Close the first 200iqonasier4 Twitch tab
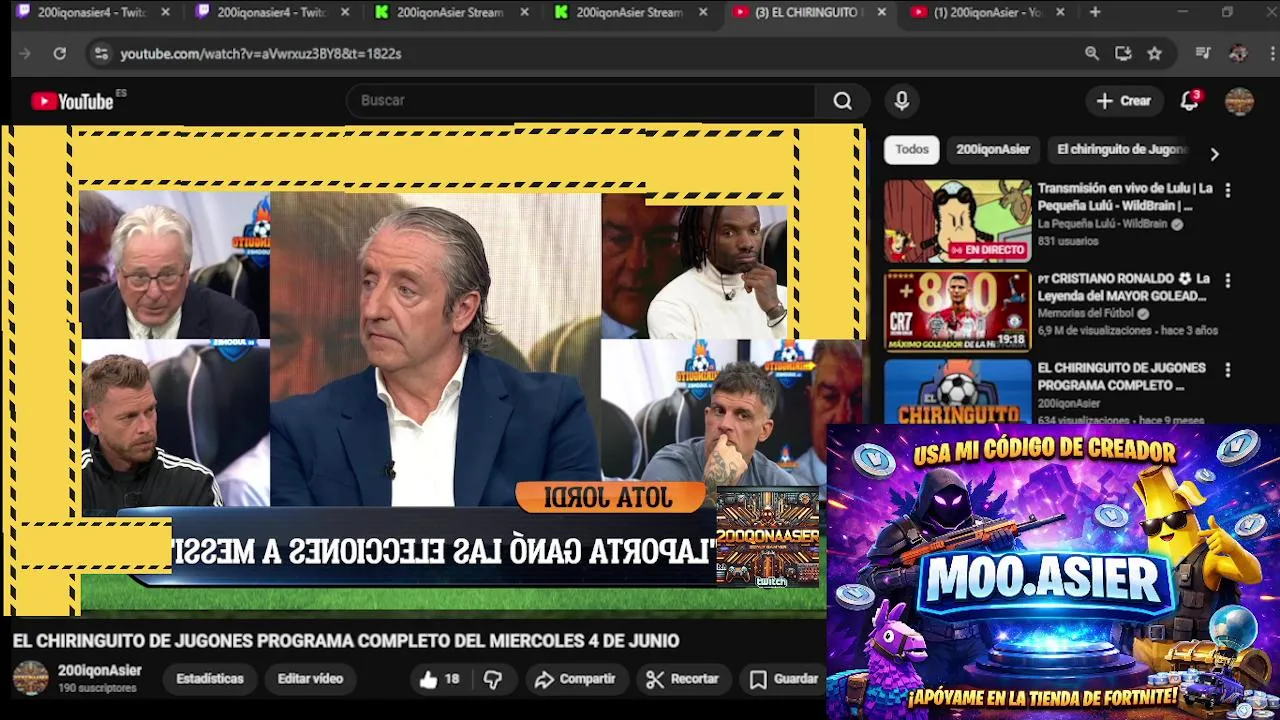The image size is (1280, 720). (165, 12)
